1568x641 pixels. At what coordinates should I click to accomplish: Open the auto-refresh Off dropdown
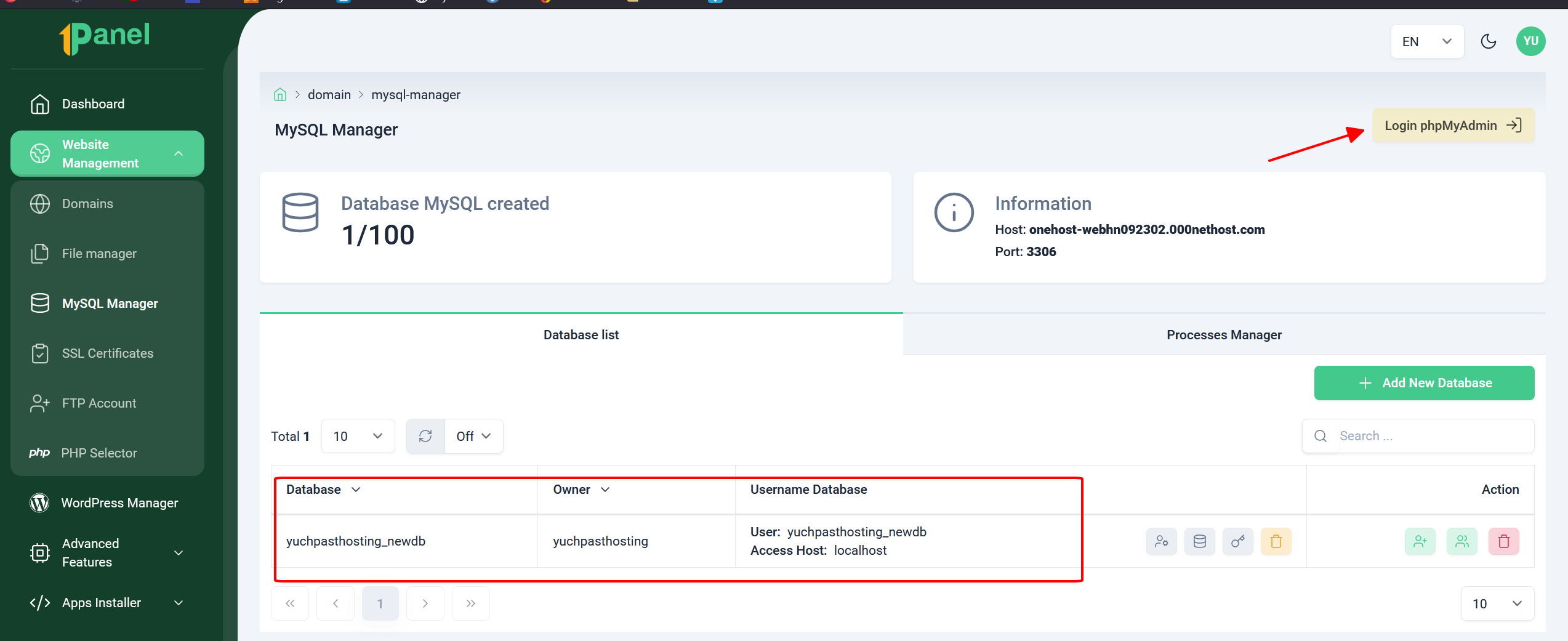click(x=473, y=436)
